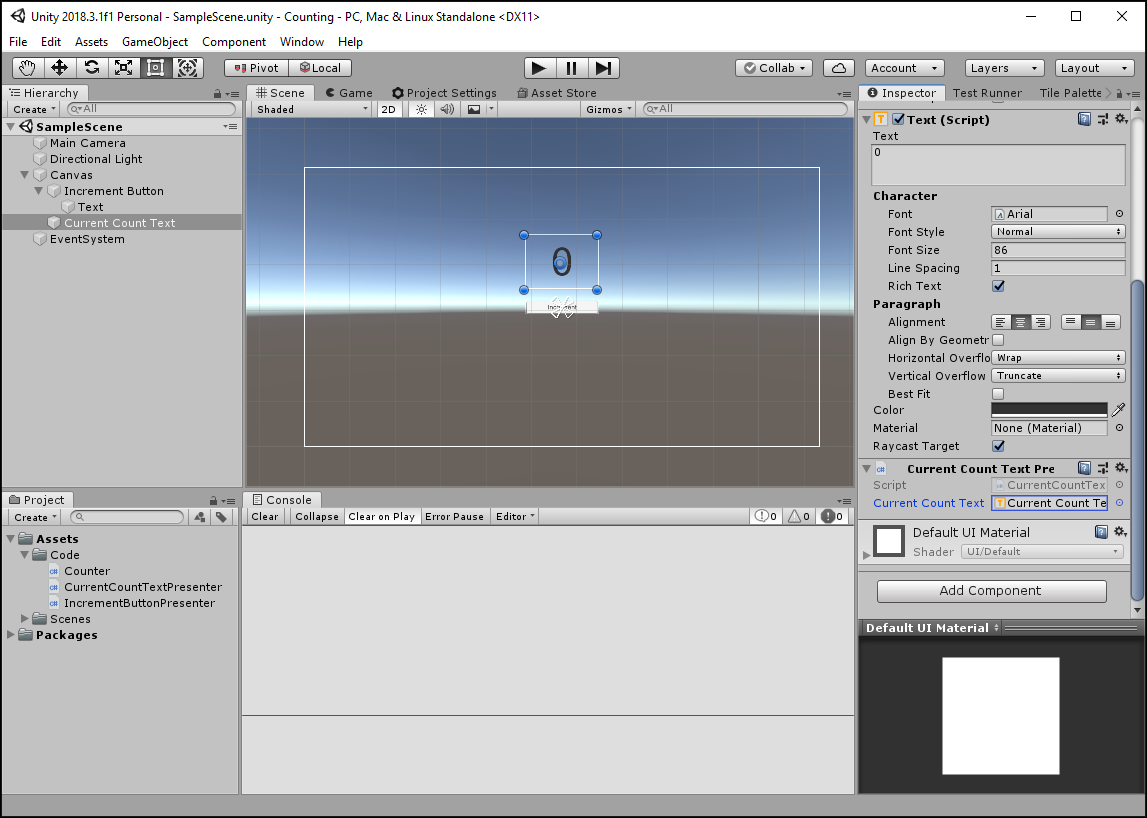Open the Component menu
The width and height of the screenshot is (1147, 818).
click(x=234, y=42)
